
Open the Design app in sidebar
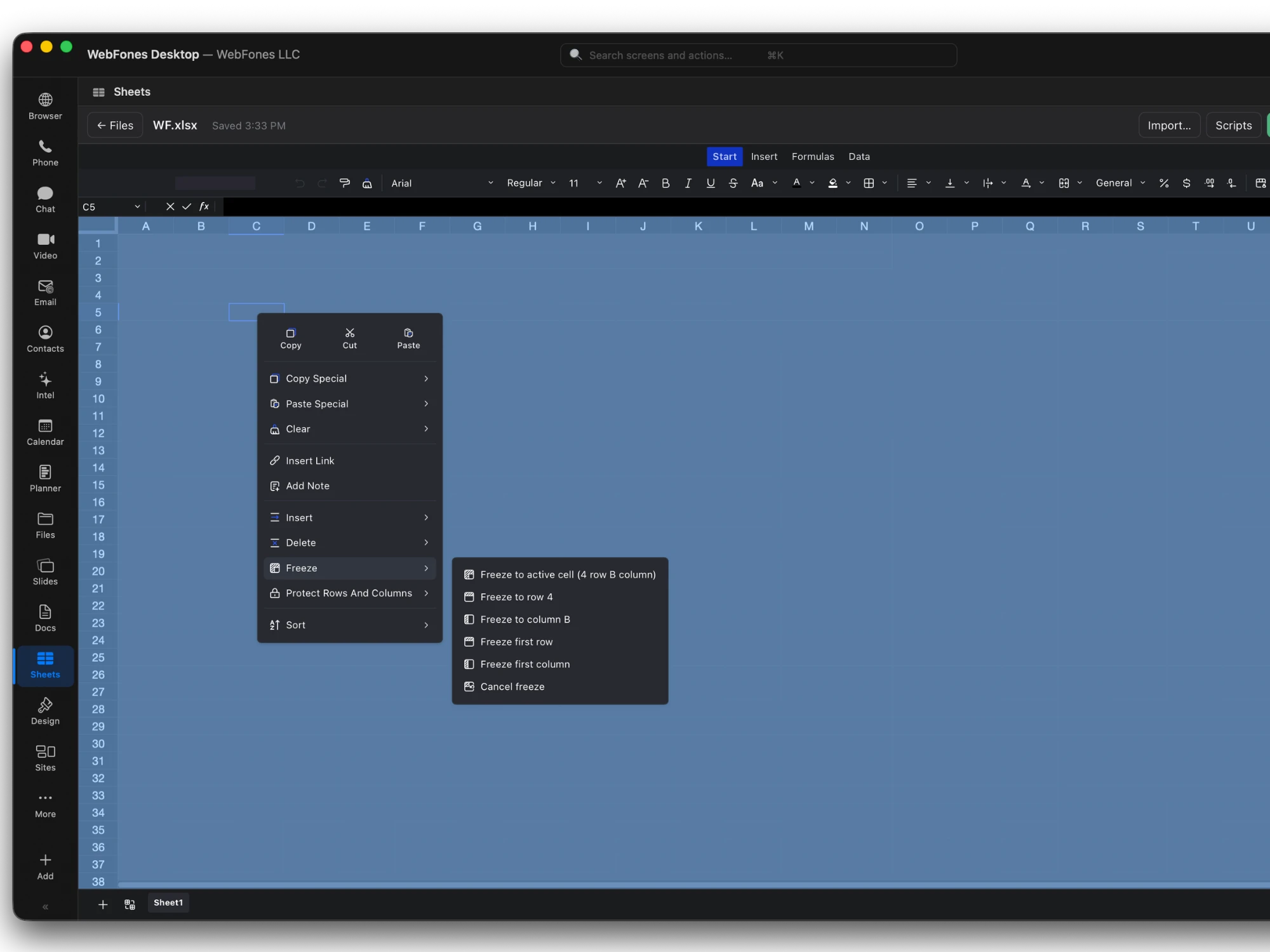pyautogui.click(x=45, y=711)
